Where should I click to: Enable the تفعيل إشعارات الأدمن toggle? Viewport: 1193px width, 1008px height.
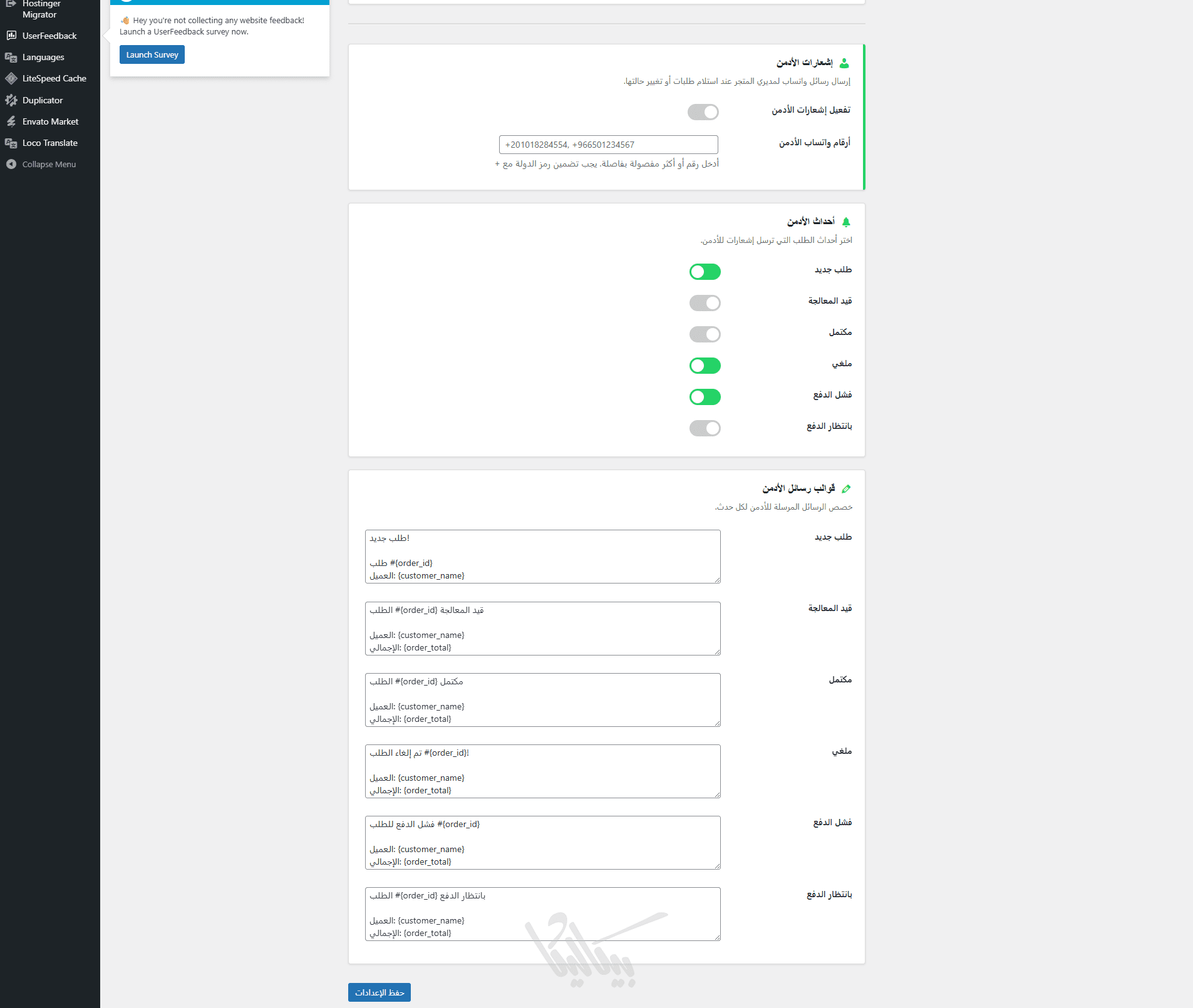[703, 112]
